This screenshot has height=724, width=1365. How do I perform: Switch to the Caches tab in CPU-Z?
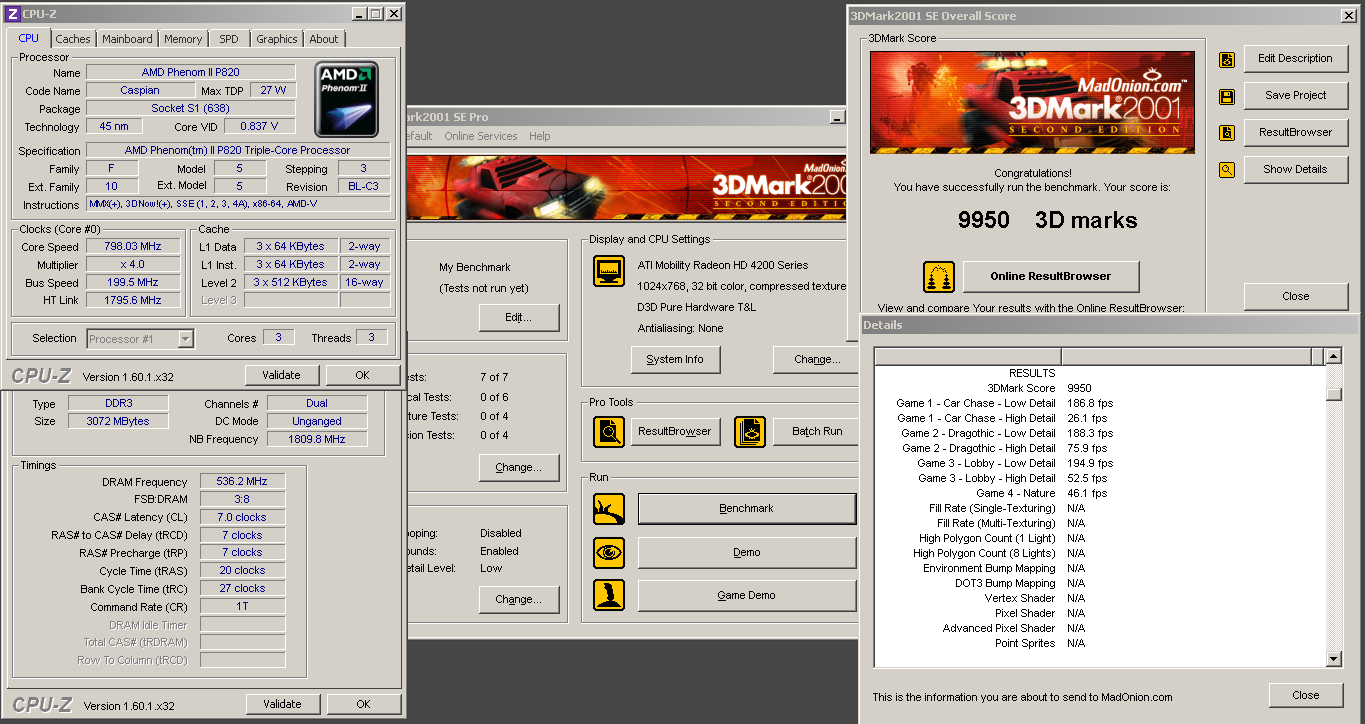pyautogui.click(x=73, y=39)
